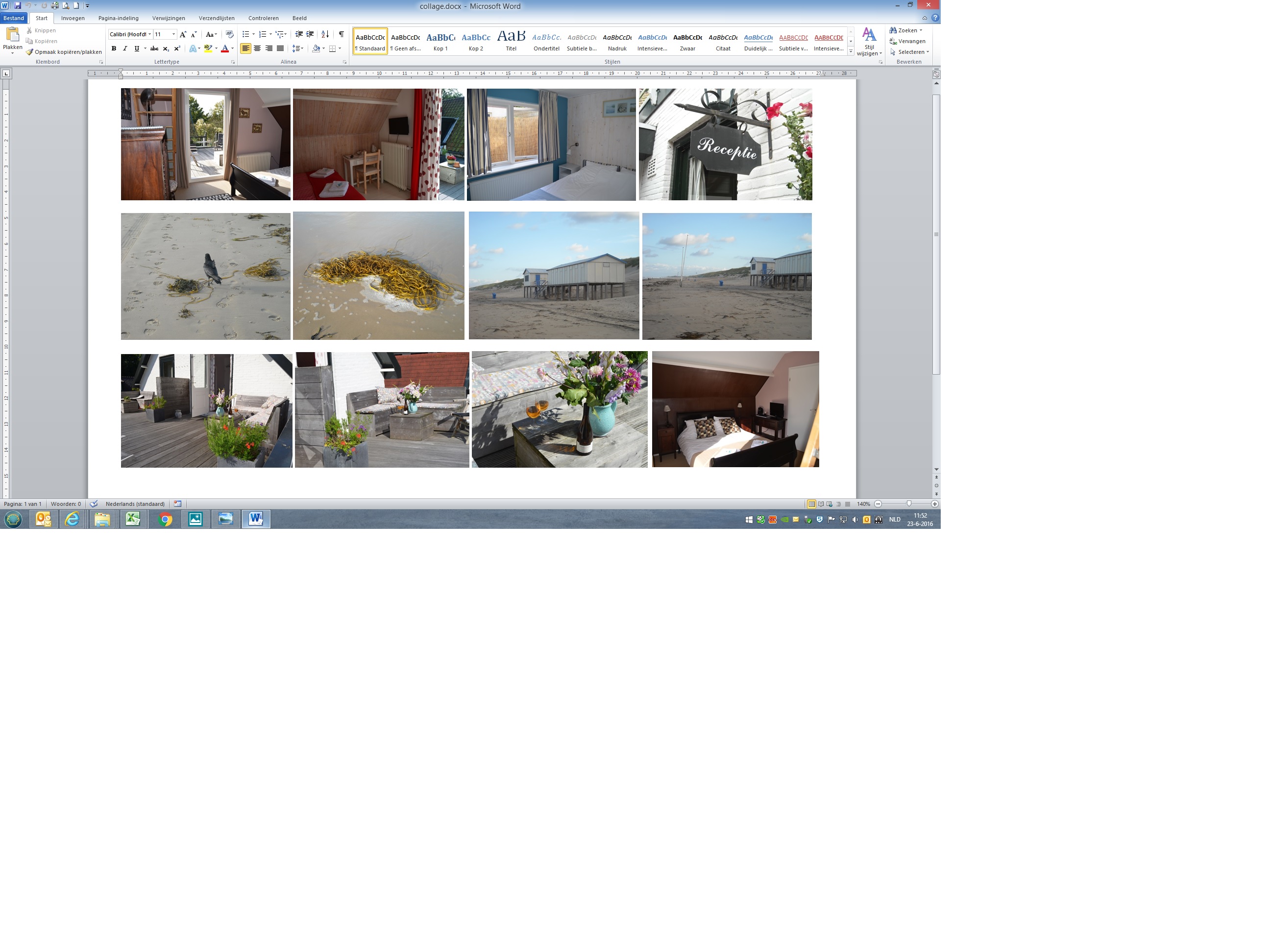This screenshot has height=952, width=1270.
Task: Save document via quick access floppy icon
Action: coord(17,6)
